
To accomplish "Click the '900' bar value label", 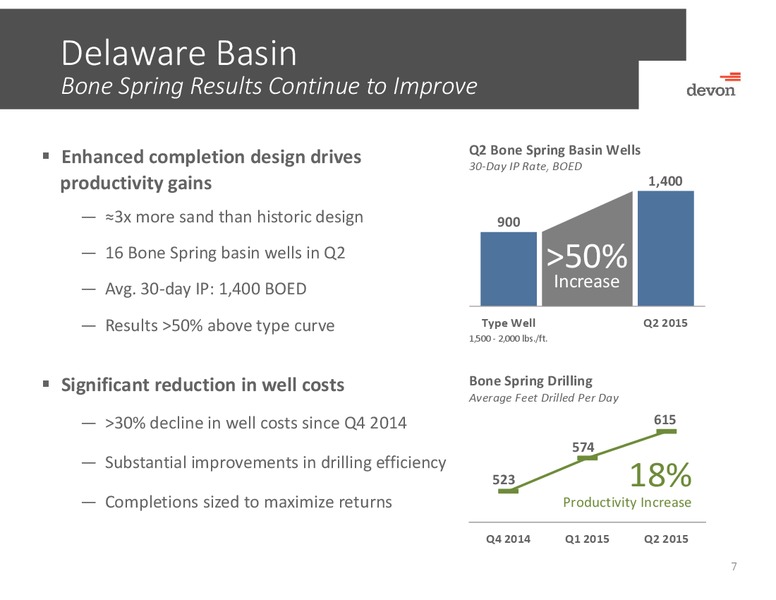I will click(x=509, y=222).
